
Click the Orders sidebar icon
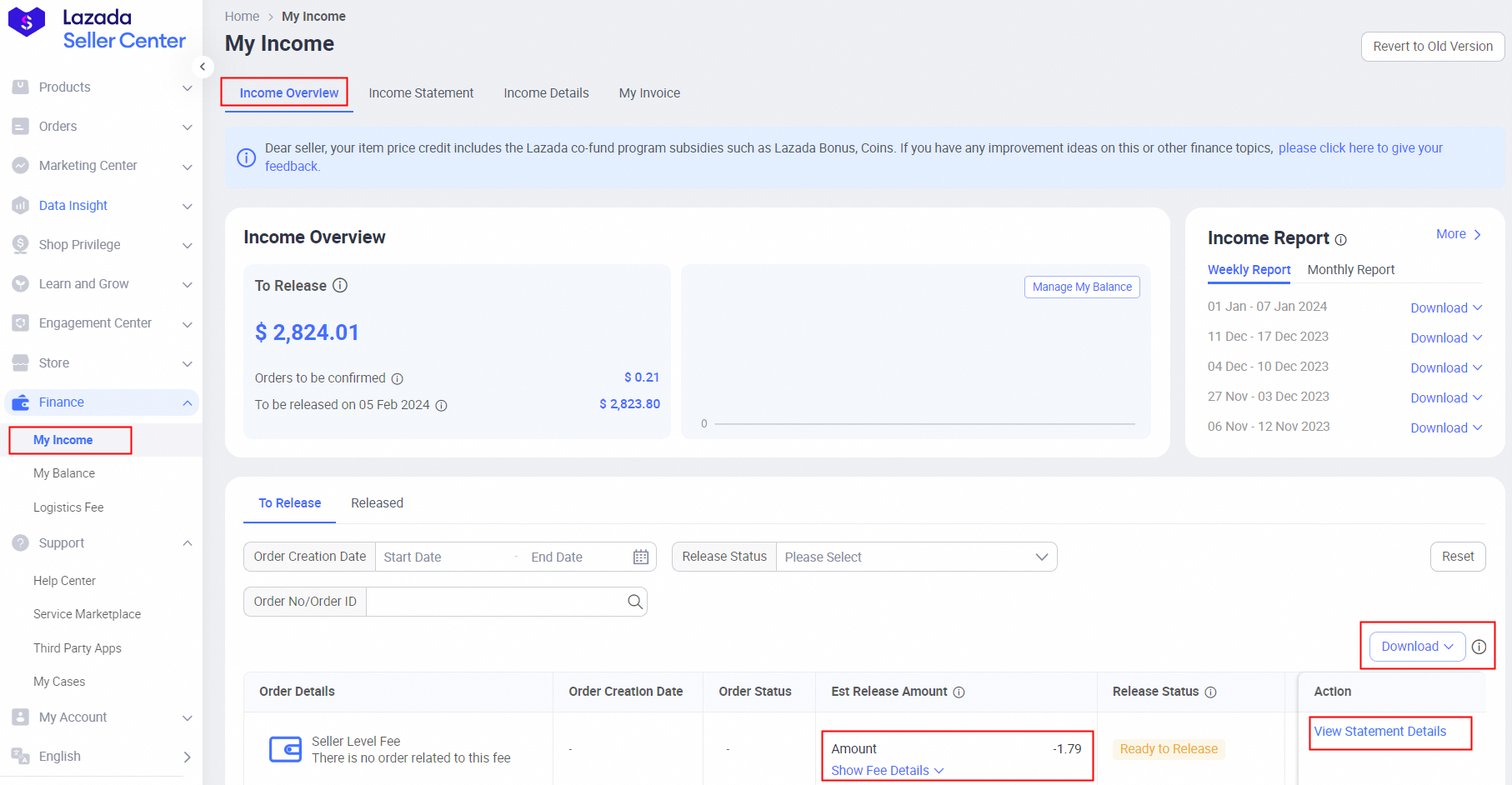(x=21, y=126)
